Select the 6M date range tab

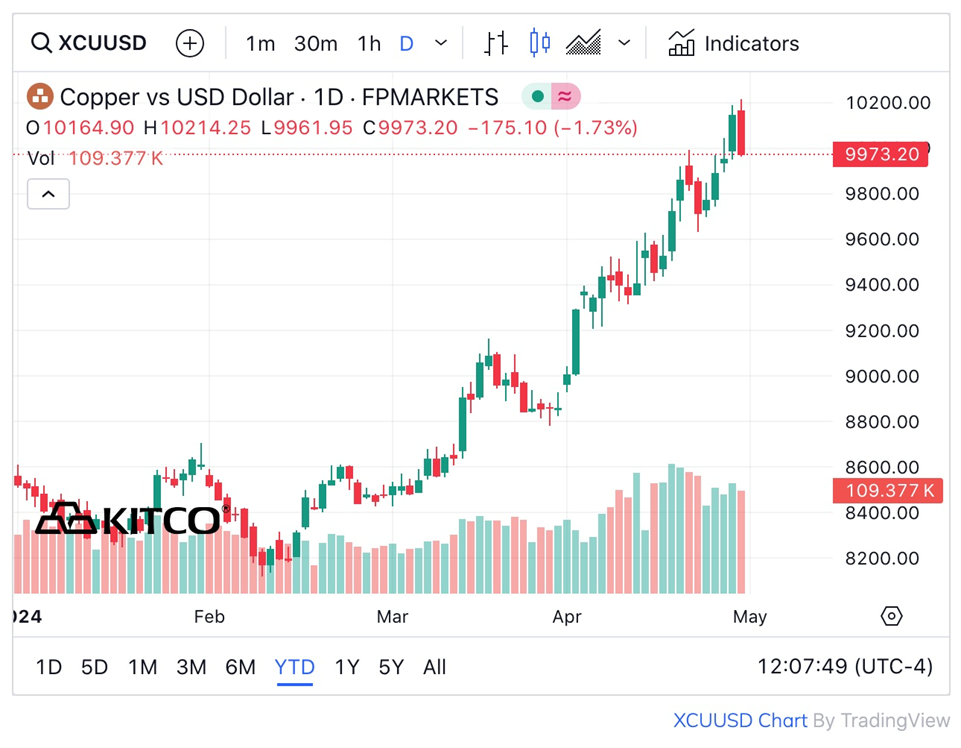(x=240, y=667)
